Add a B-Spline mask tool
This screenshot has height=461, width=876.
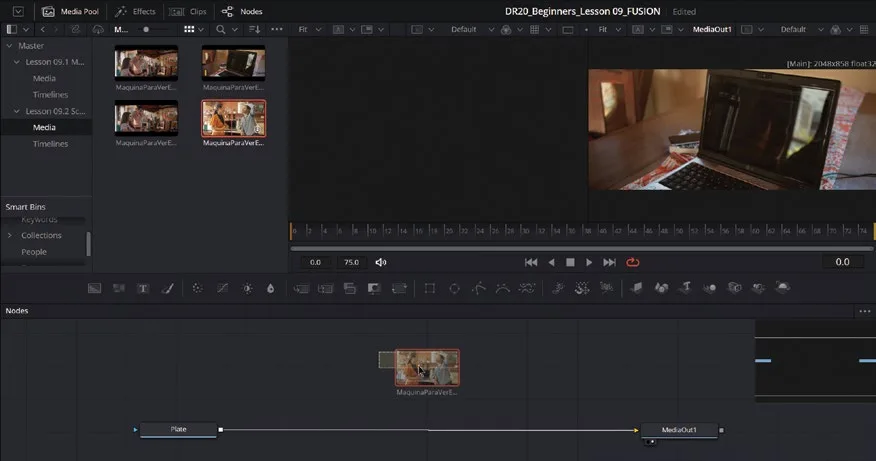click(503, 288)
